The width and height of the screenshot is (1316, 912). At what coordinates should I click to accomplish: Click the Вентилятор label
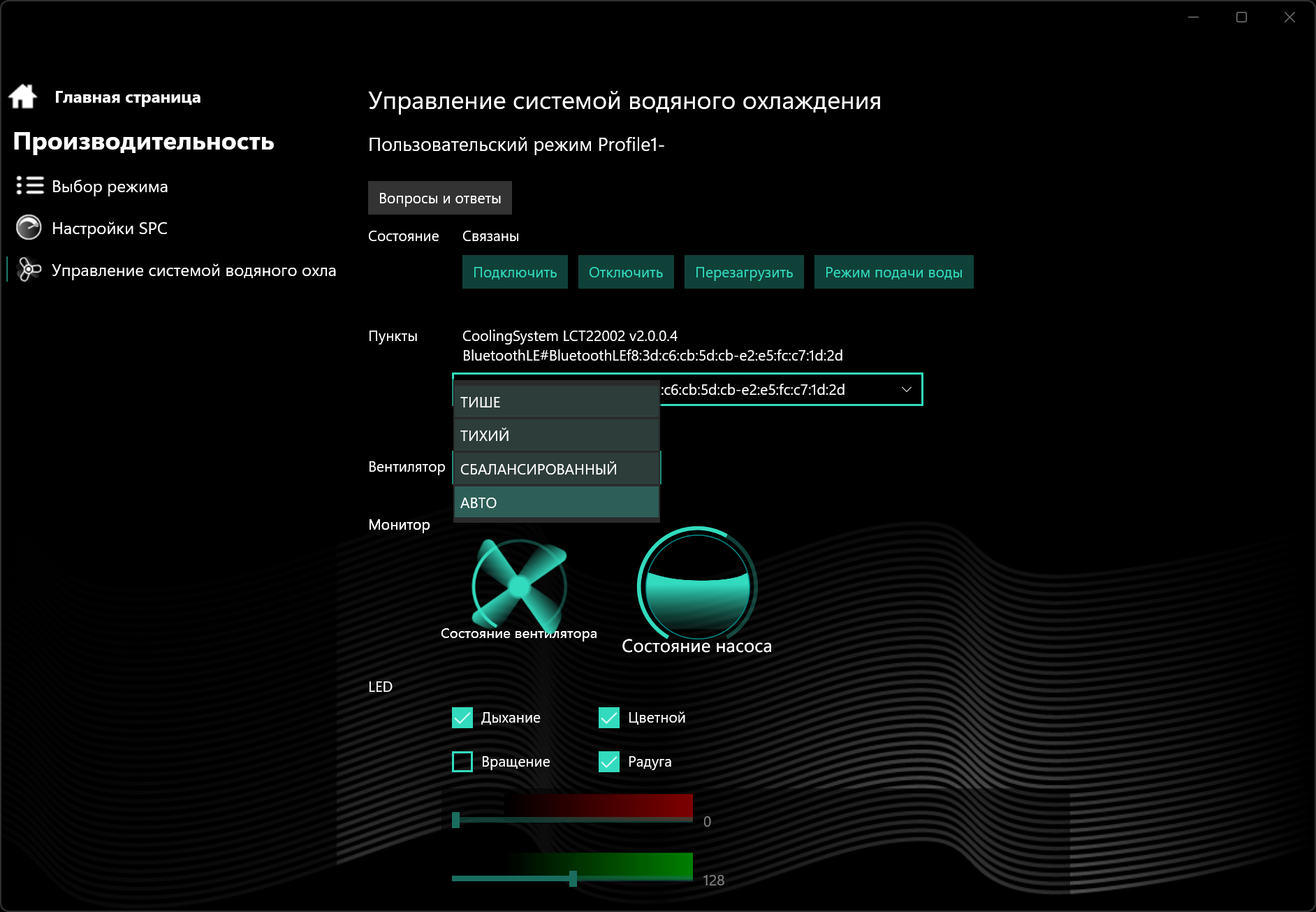click(x=407, y=467)
